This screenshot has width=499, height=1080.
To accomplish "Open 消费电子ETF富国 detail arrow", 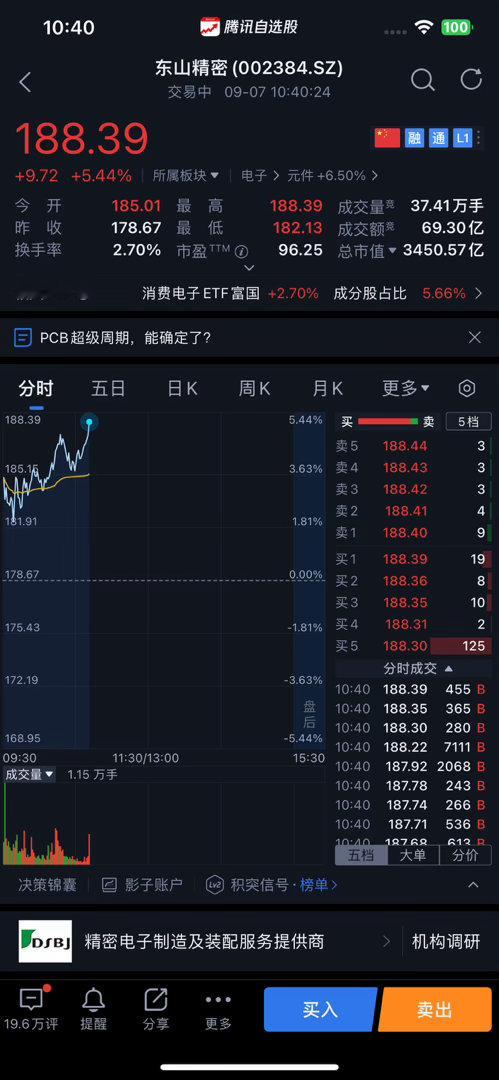I will coord(479,293).
